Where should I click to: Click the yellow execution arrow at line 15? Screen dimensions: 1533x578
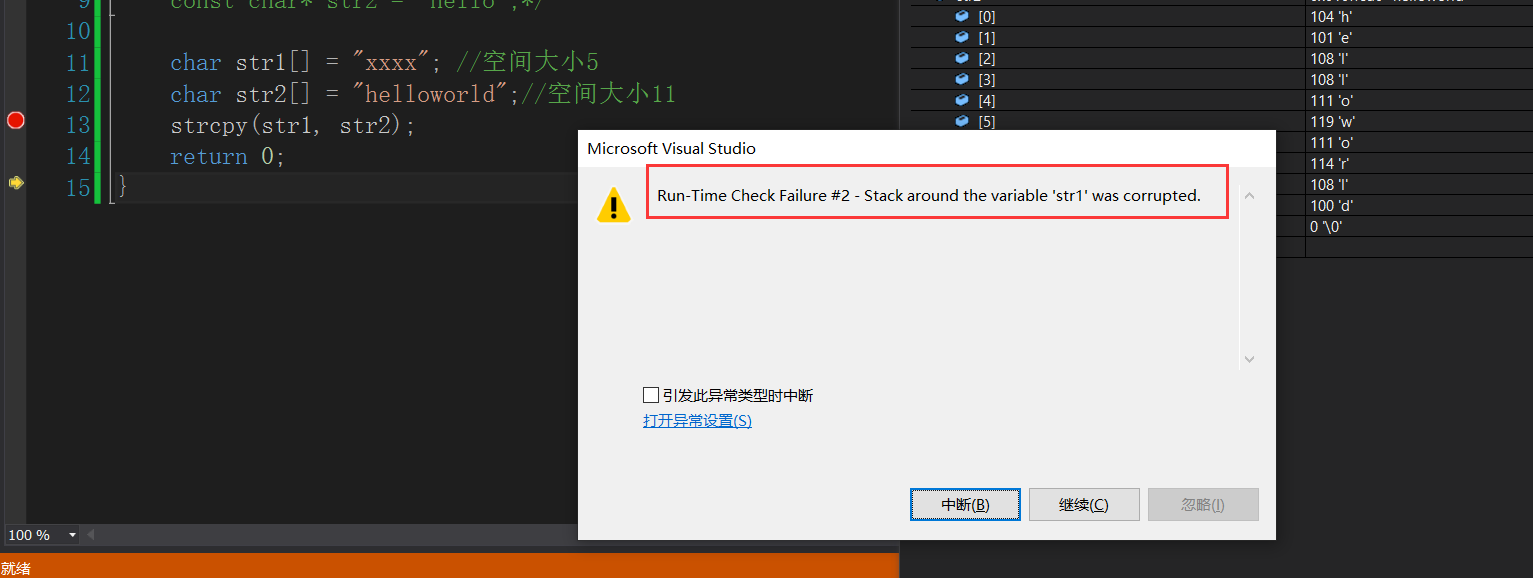click(16, 183)
